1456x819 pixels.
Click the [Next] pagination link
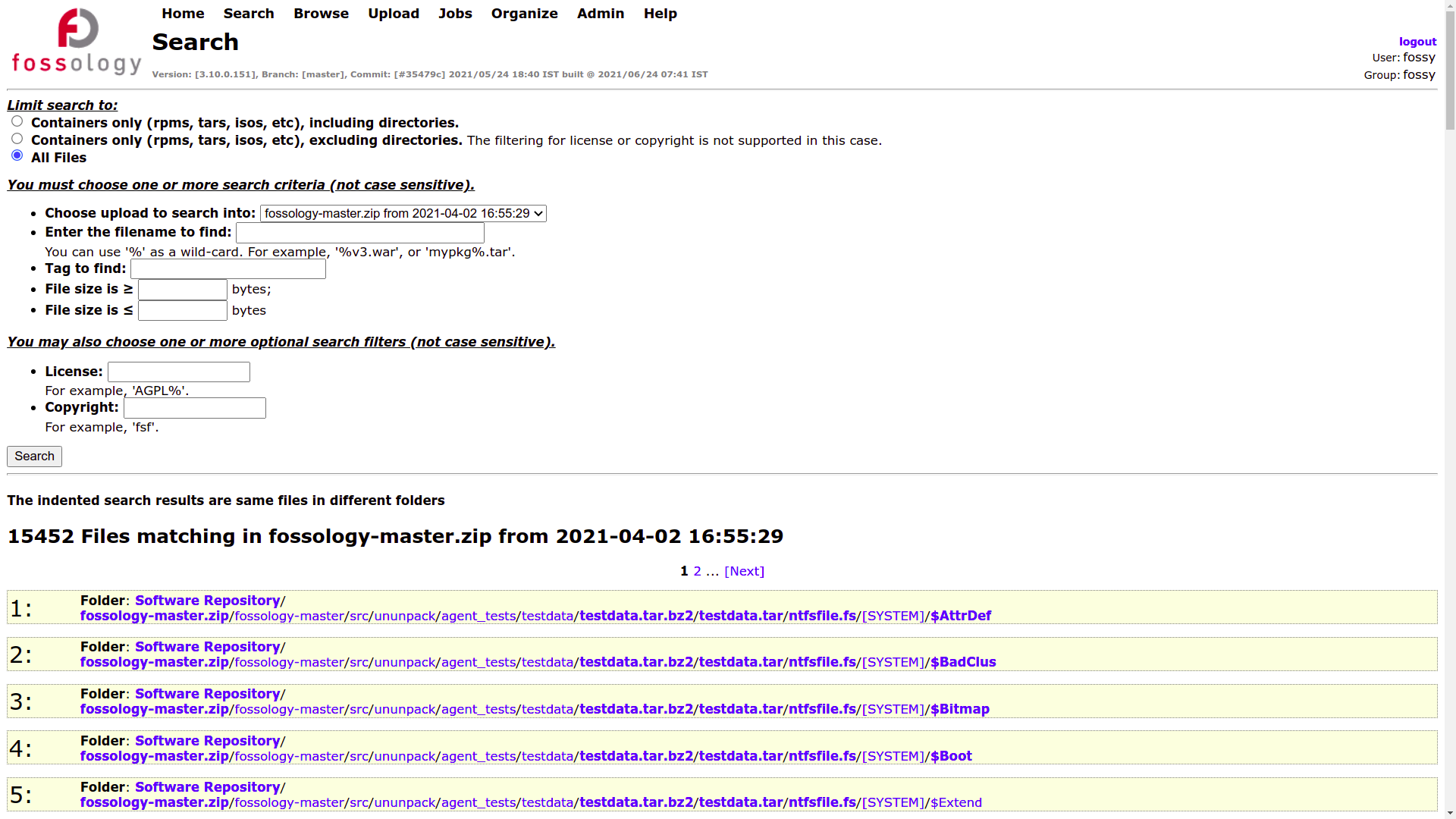click(x=745, y=571)
